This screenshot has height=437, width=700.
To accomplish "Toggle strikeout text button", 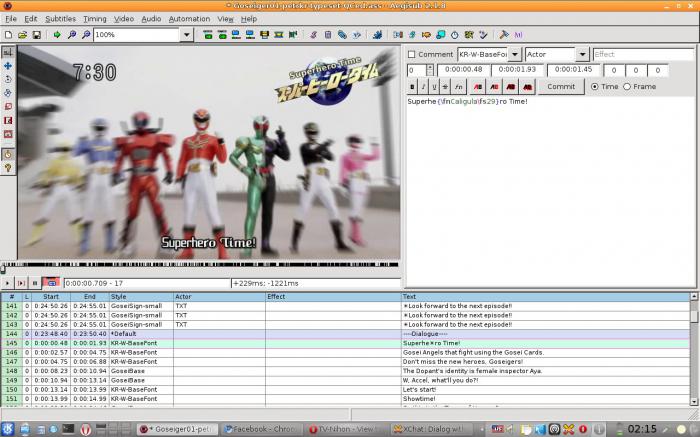I will (445, 87).
